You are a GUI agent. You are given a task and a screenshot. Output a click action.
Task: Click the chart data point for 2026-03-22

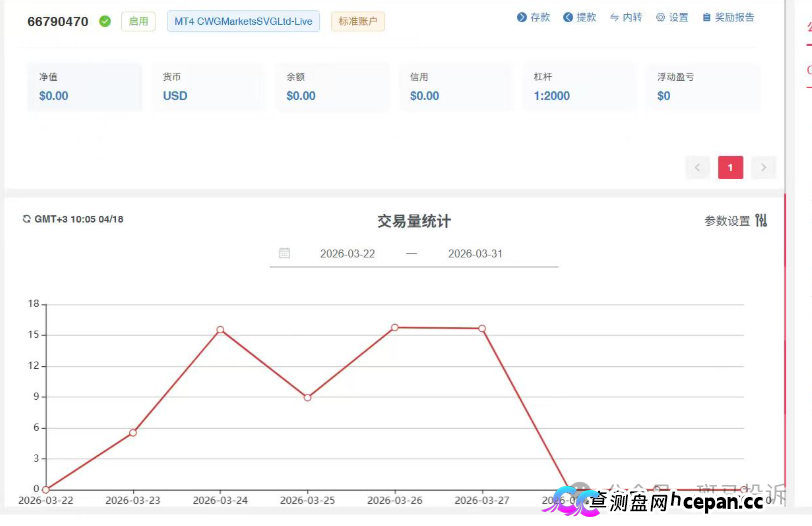pos(46,489)
